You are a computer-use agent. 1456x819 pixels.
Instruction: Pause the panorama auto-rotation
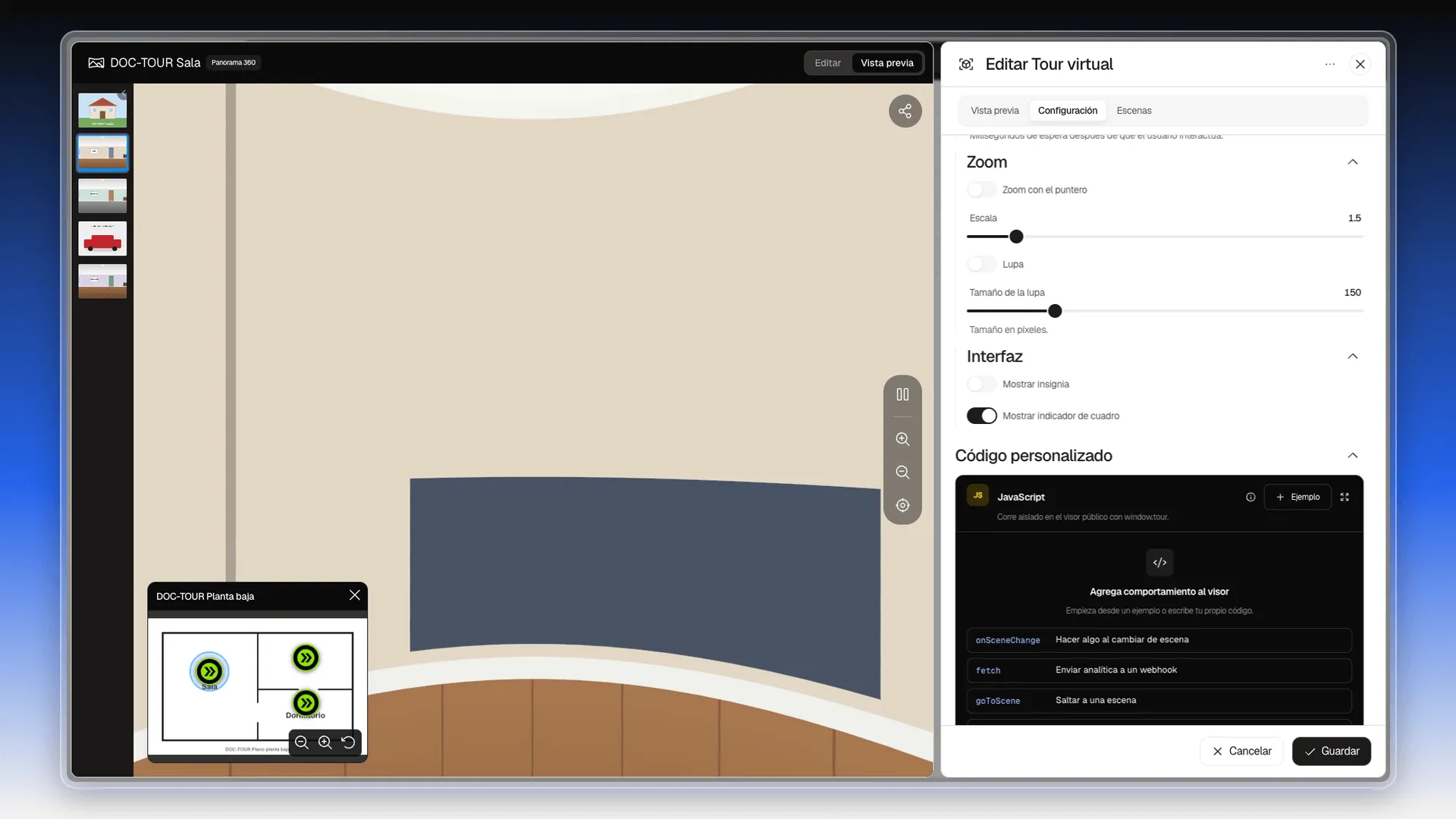902,394
